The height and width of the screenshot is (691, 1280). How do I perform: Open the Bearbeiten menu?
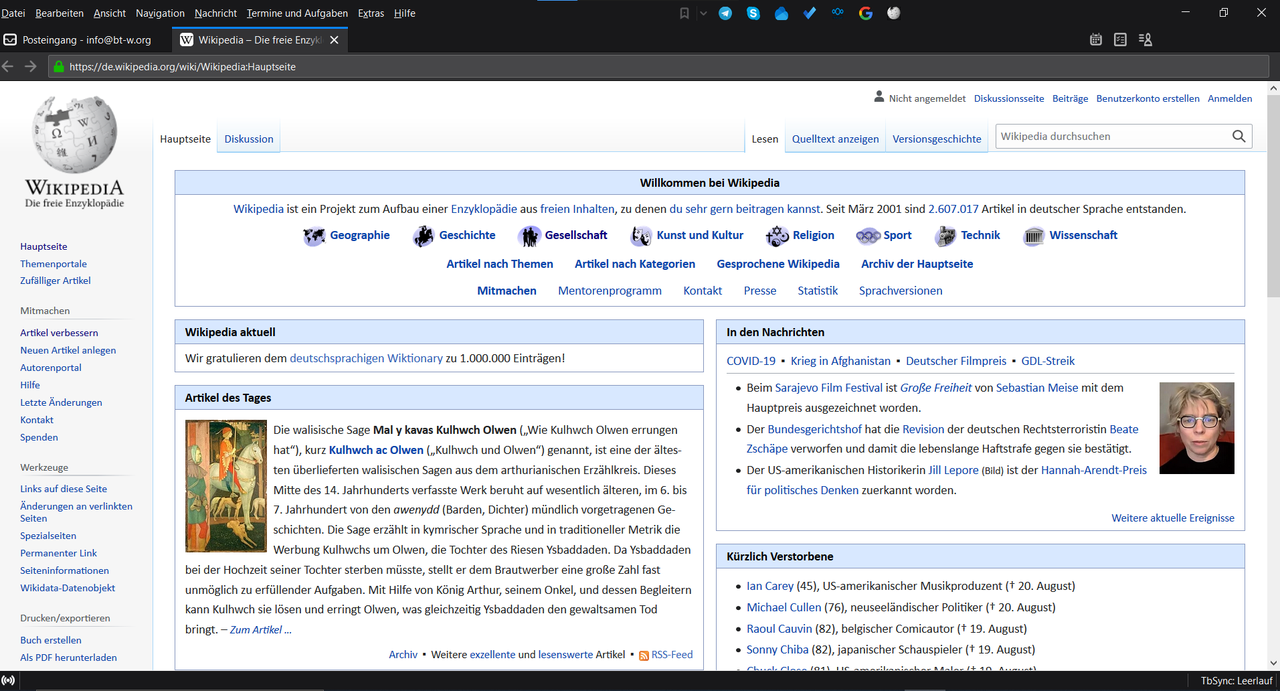(x=60, y=13)
